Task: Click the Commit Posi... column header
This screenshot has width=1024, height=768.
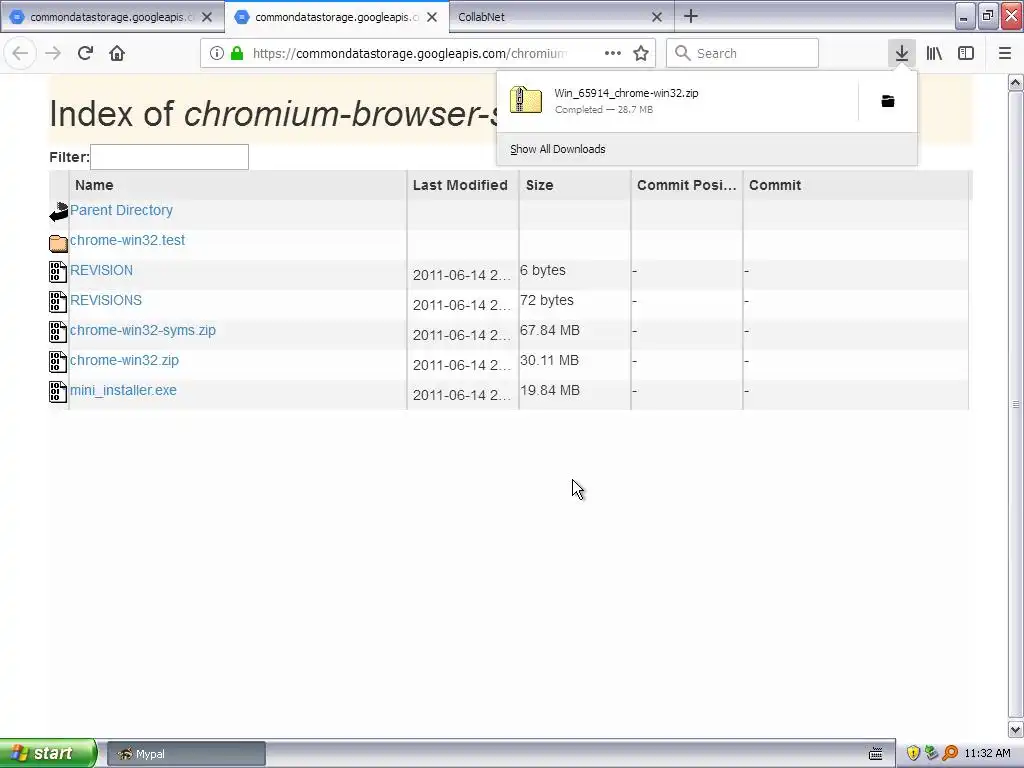Action: [686, 185]
